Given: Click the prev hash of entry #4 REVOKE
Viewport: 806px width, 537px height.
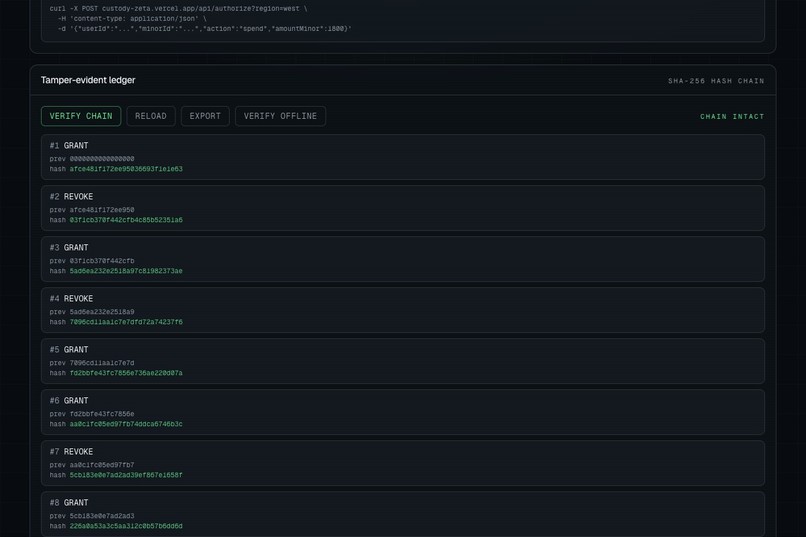Looking at the screenshot, I should [102, 312].
